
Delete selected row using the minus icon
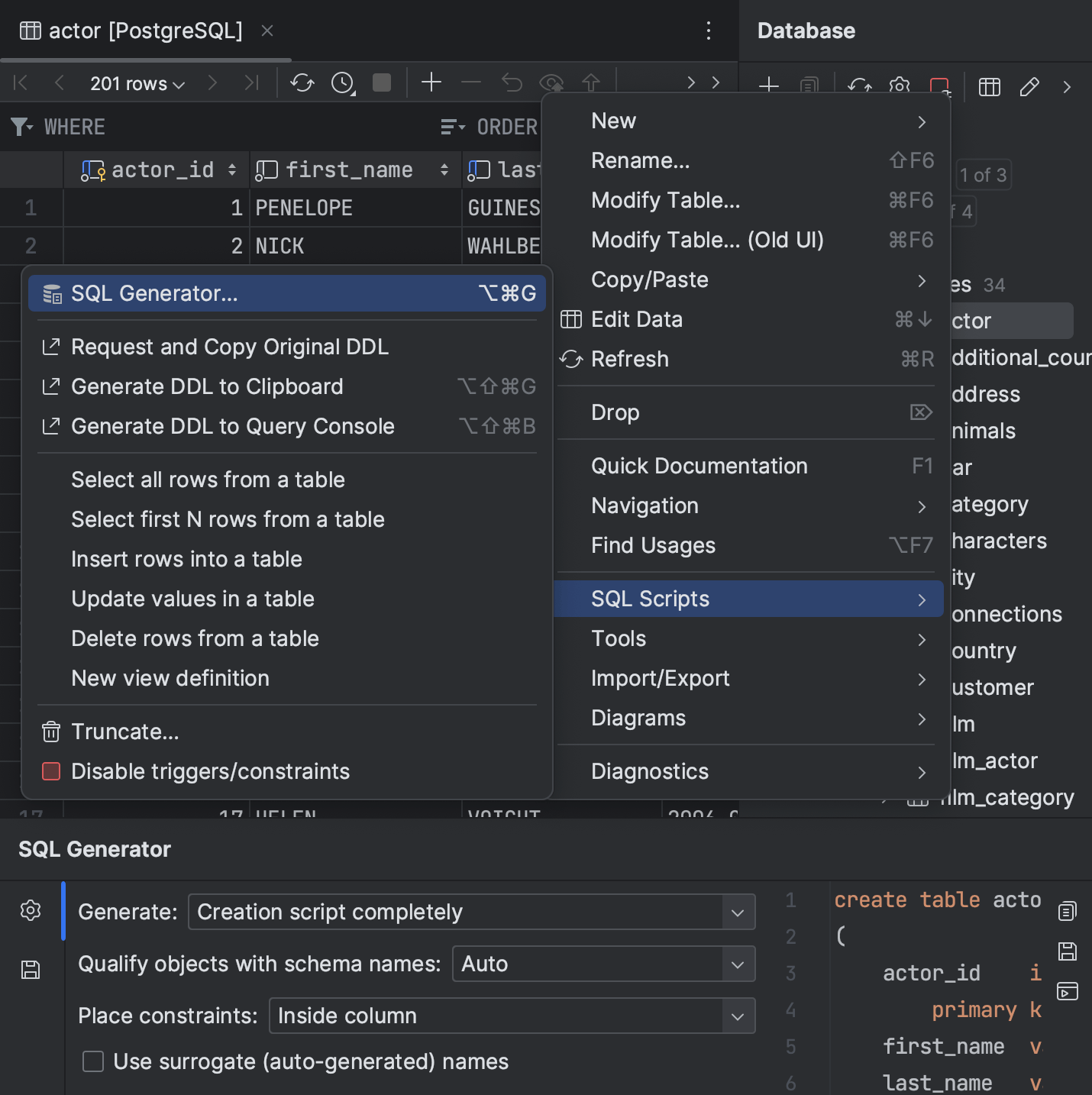click(471, 83)
